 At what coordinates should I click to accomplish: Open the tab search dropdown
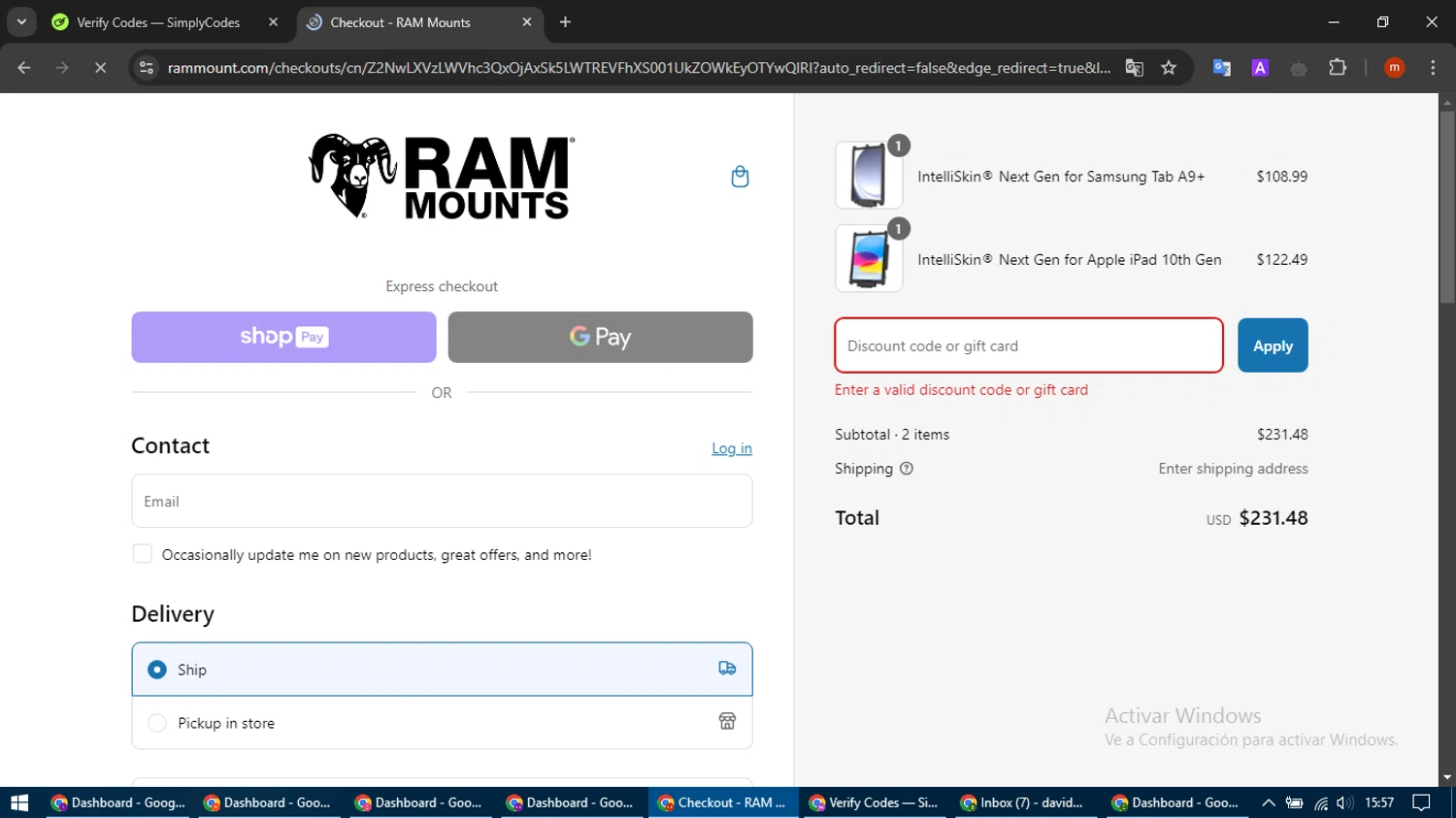(x=21, y=22)
